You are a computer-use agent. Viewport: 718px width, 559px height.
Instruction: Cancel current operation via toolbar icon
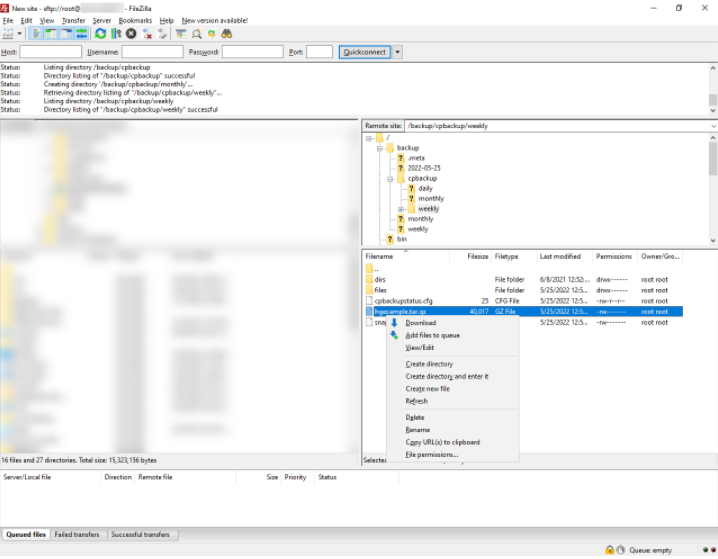(131, 34)
